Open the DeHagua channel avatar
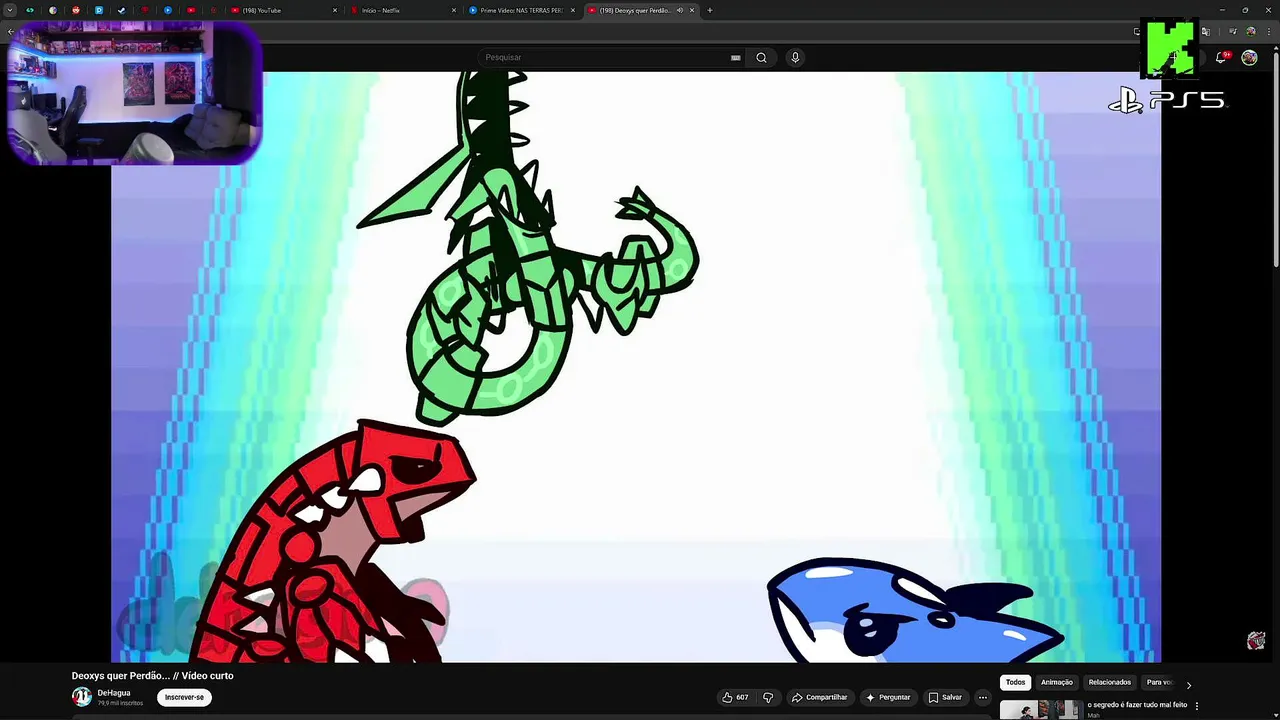 pos(82,697)
